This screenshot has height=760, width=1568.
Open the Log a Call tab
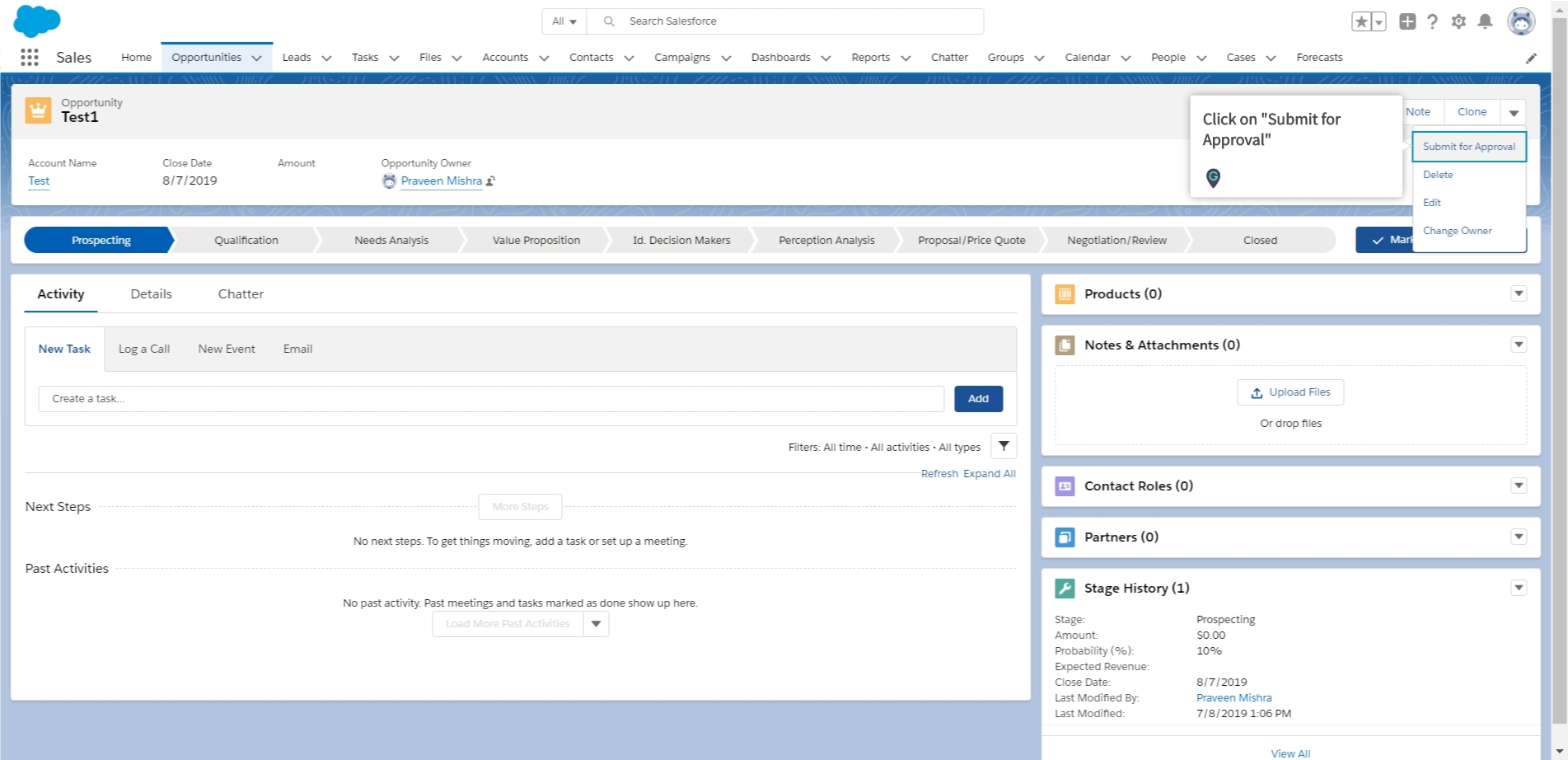coord(144,350)
